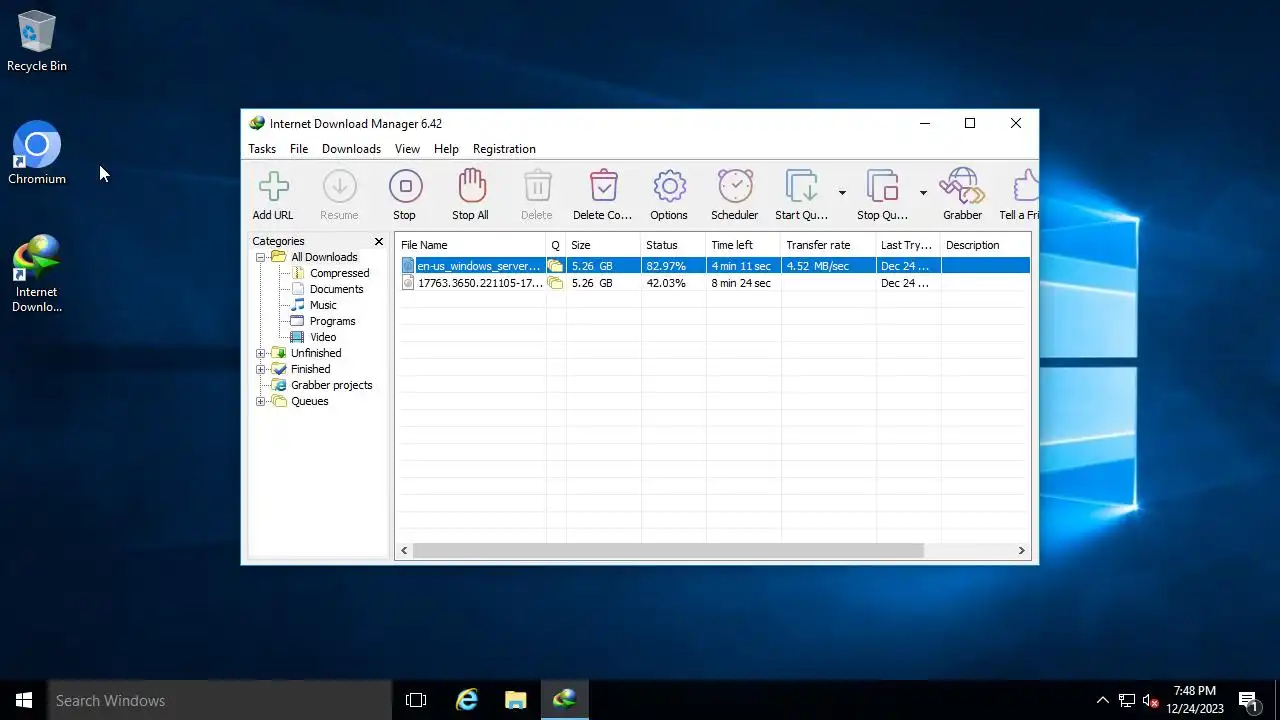Viewport: 1280px width, 720px height.
Task: Click horizontal scrollbar left arrow
Action: [x=405, y=550]
